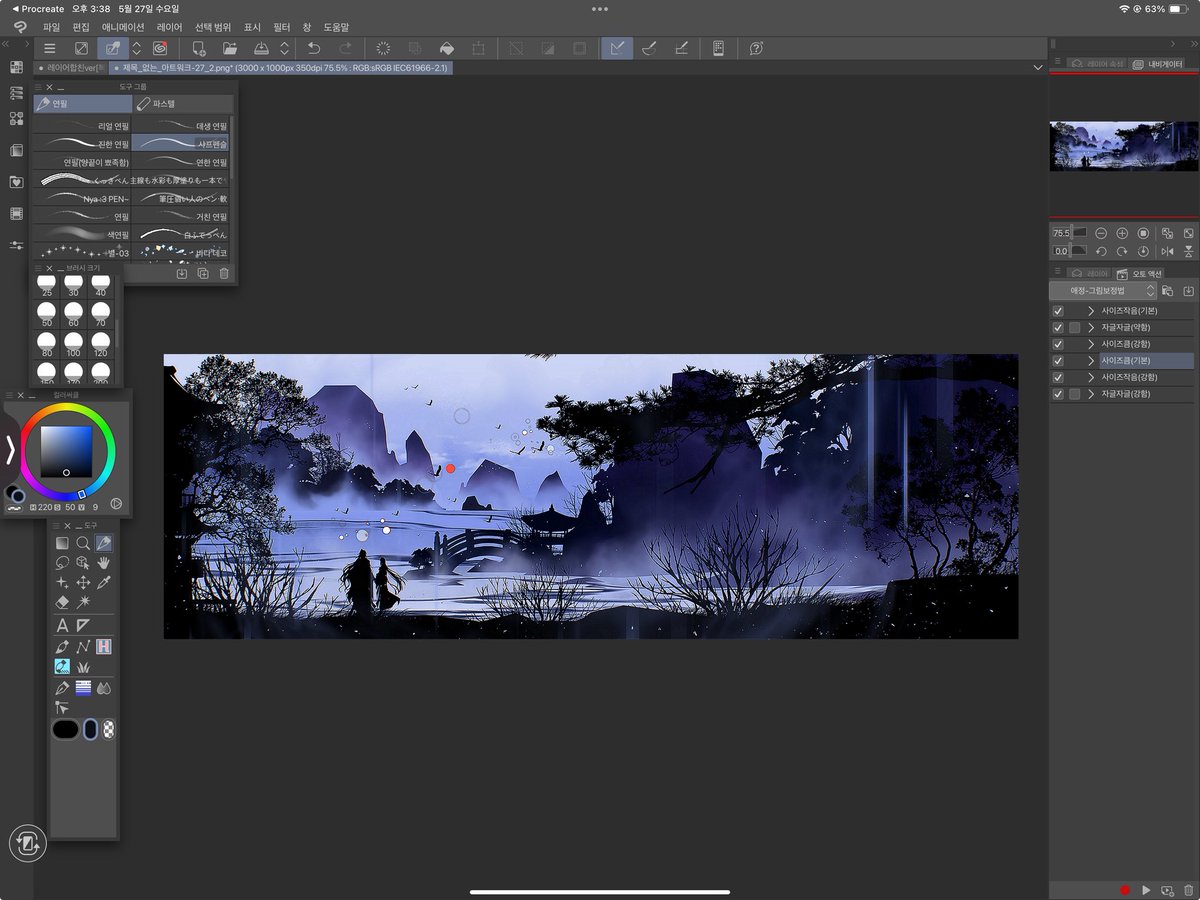The width and height of the screenshot is (1200, 900).
Task: Select the Eyedropper tool
Action: pos(104,582)
